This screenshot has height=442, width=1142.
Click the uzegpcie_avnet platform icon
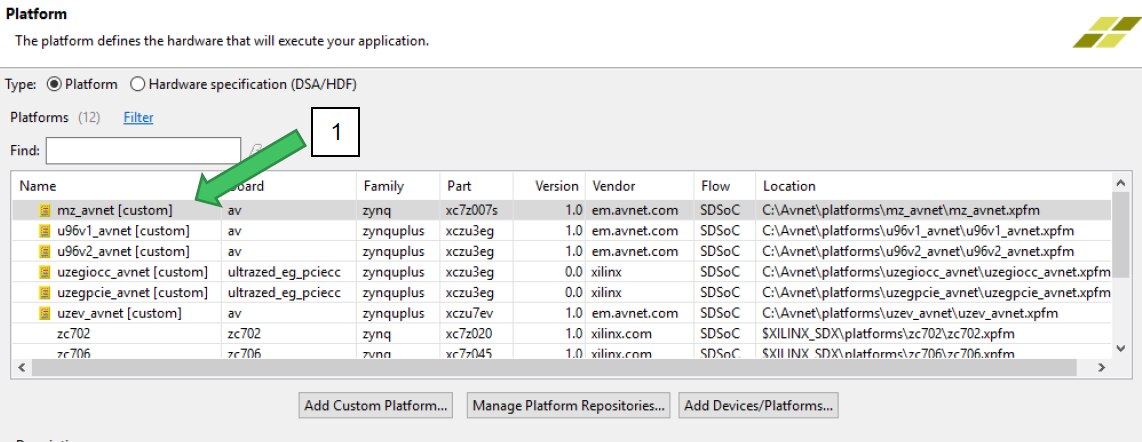tap(45, 292)
